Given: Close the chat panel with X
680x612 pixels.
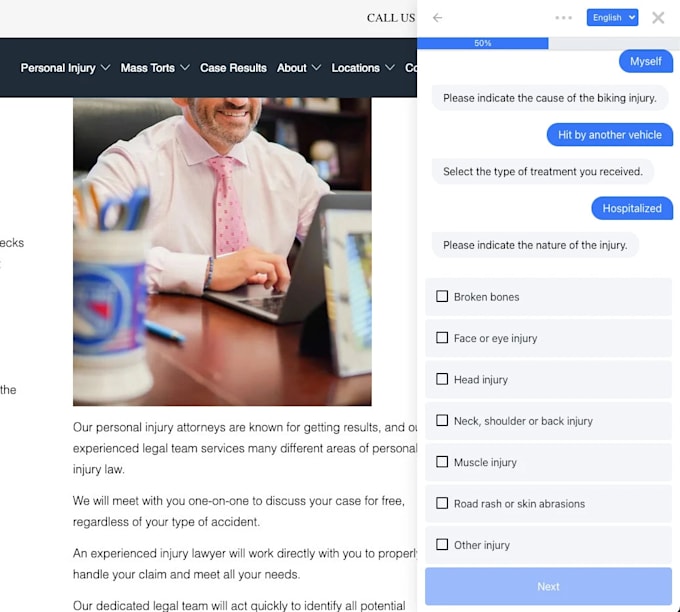Looking at the screenshot, I should [x=658, y=18].
